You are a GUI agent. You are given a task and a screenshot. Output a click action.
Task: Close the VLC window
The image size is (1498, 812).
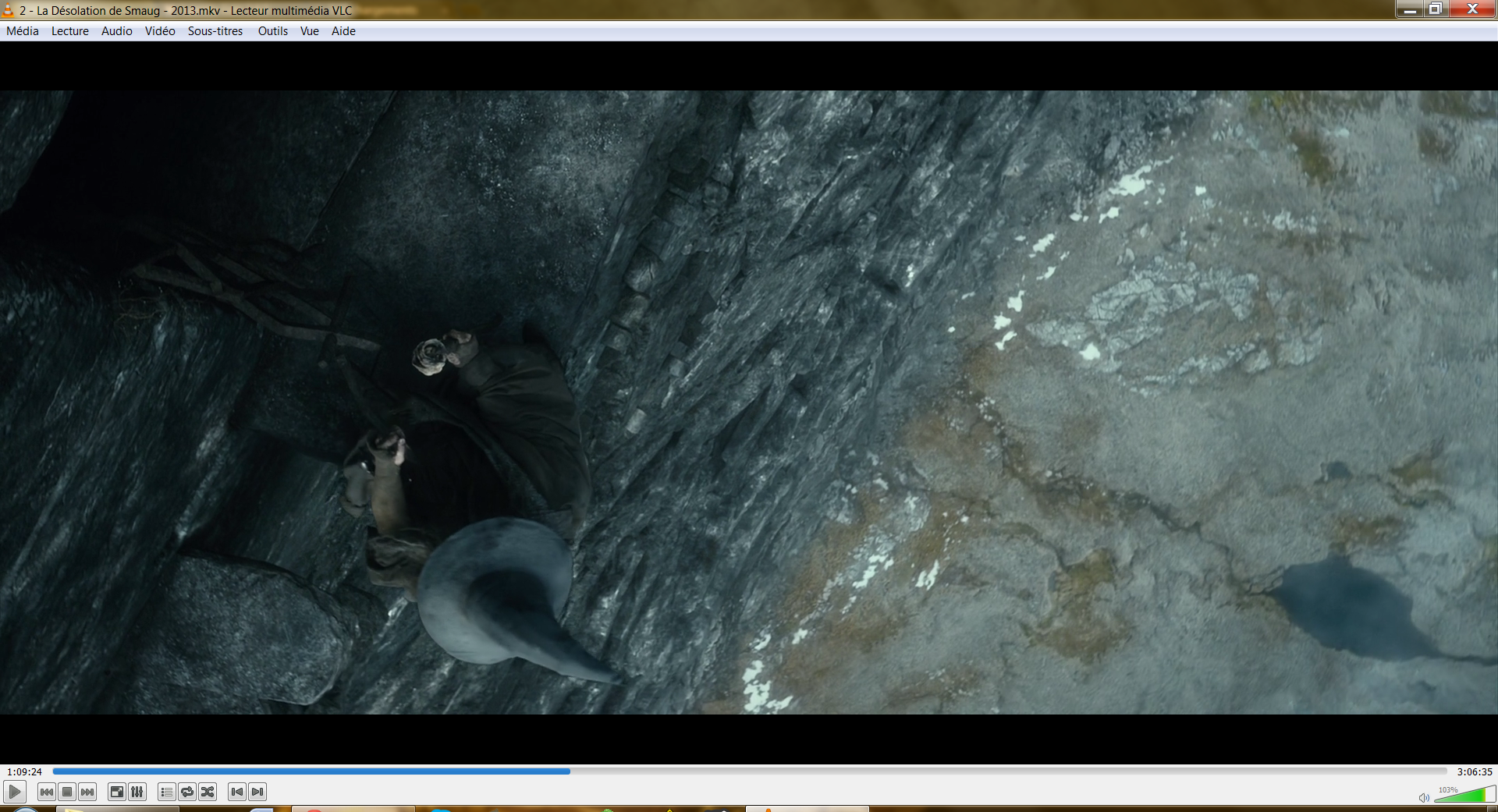click(1473, 9)
